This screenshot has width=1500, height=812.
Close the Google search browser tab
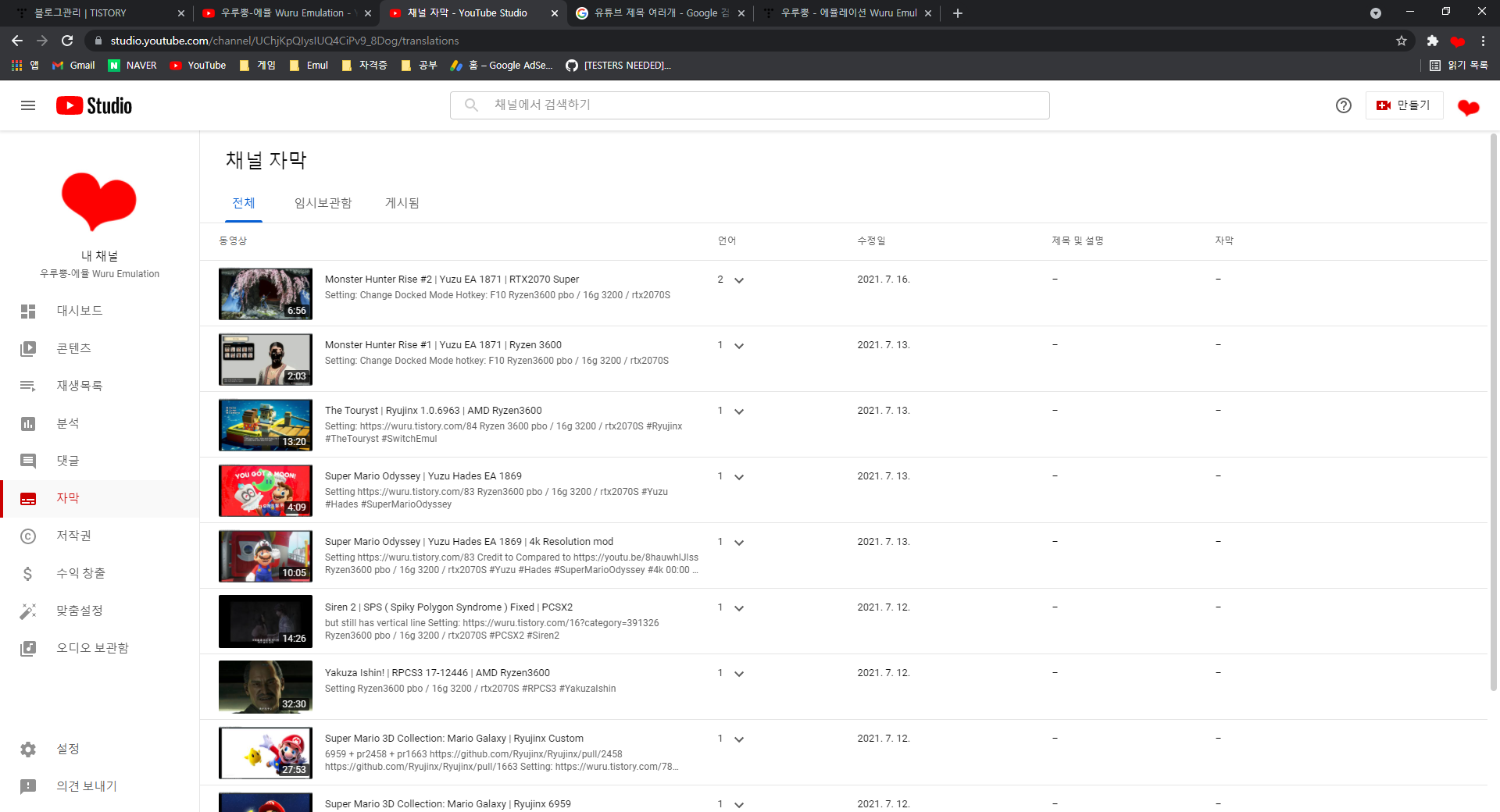(x=741, y=13)
